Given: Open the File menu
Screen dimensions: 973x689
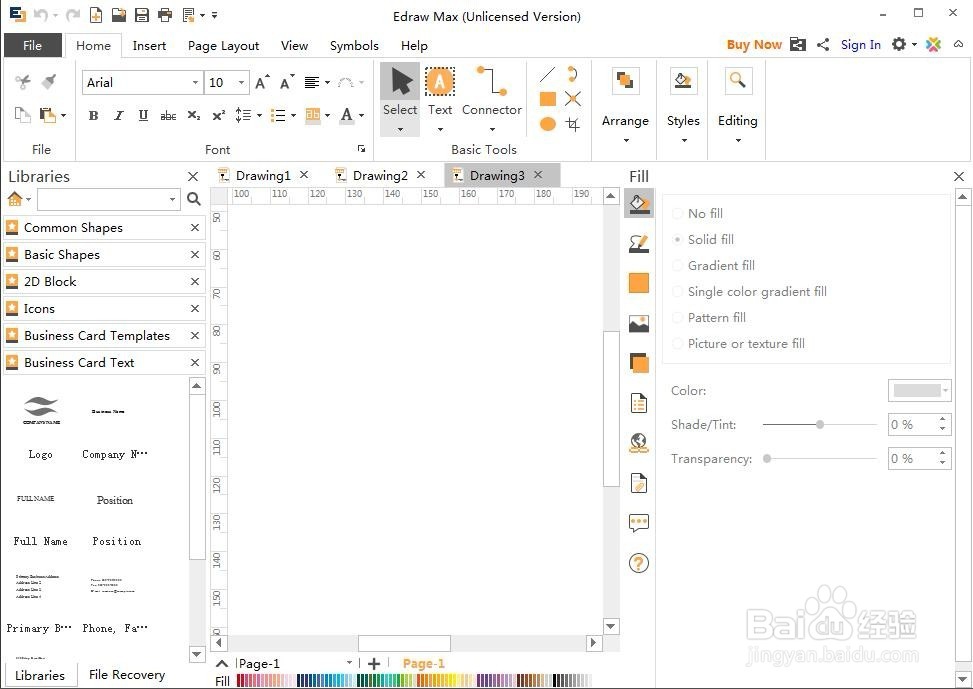Looking at the screenshot, I should [x=32, y=45].
